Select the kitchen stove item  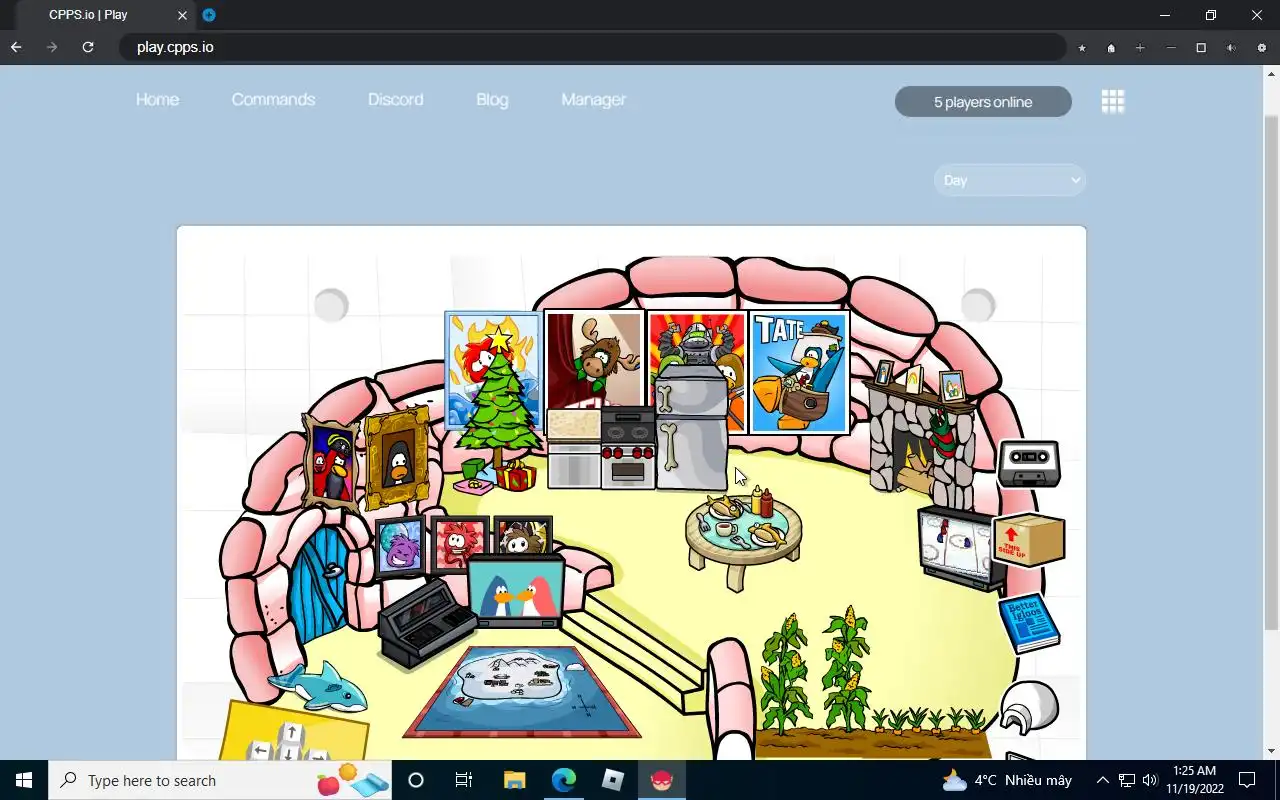coord(628,447)
